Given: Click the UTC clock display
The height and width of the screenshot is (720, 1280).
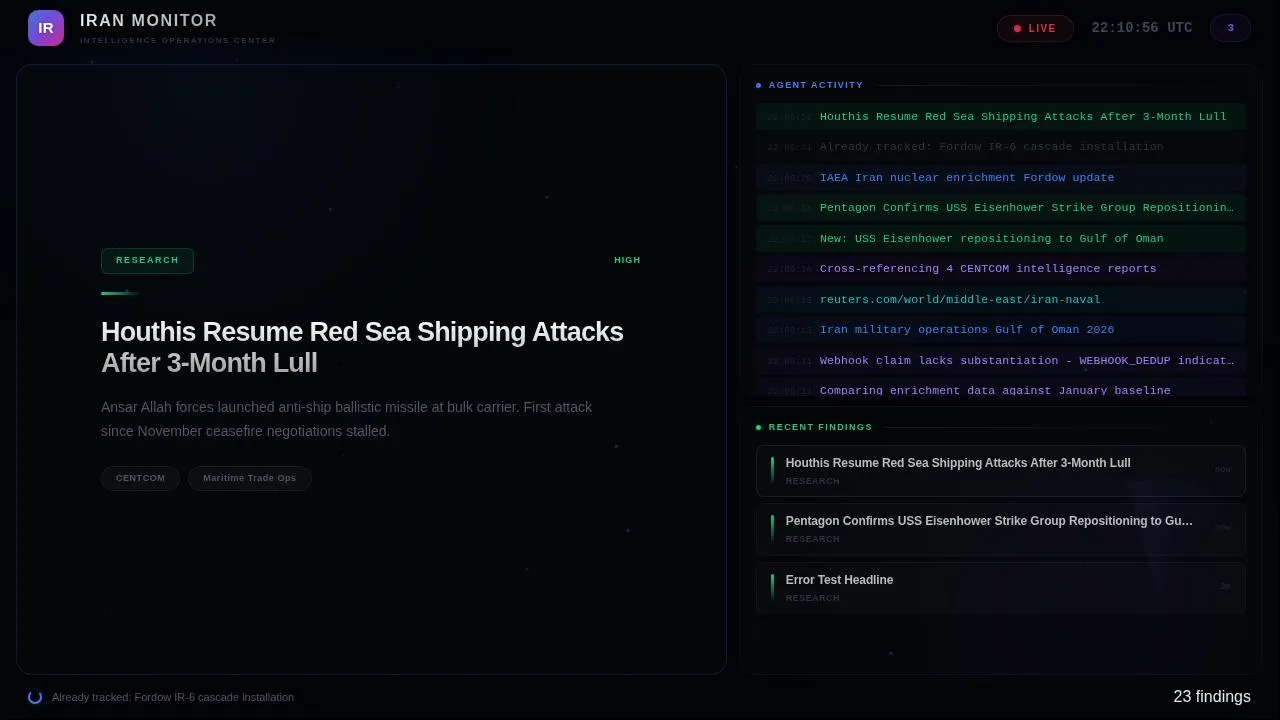Looking at the screenshot, I should 1141,28.
